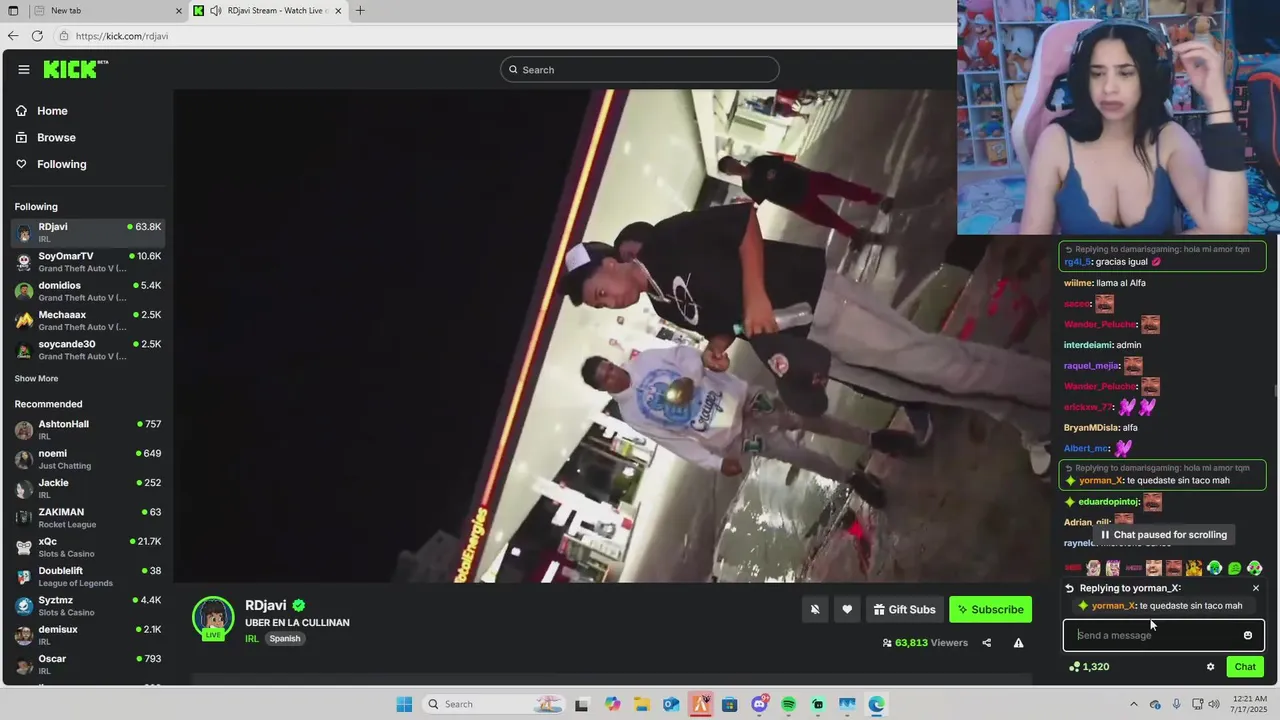This screenshot has width=1280, height=720.
Task: Open Microsoft Store from the taskbar
Action: (730, 704)
